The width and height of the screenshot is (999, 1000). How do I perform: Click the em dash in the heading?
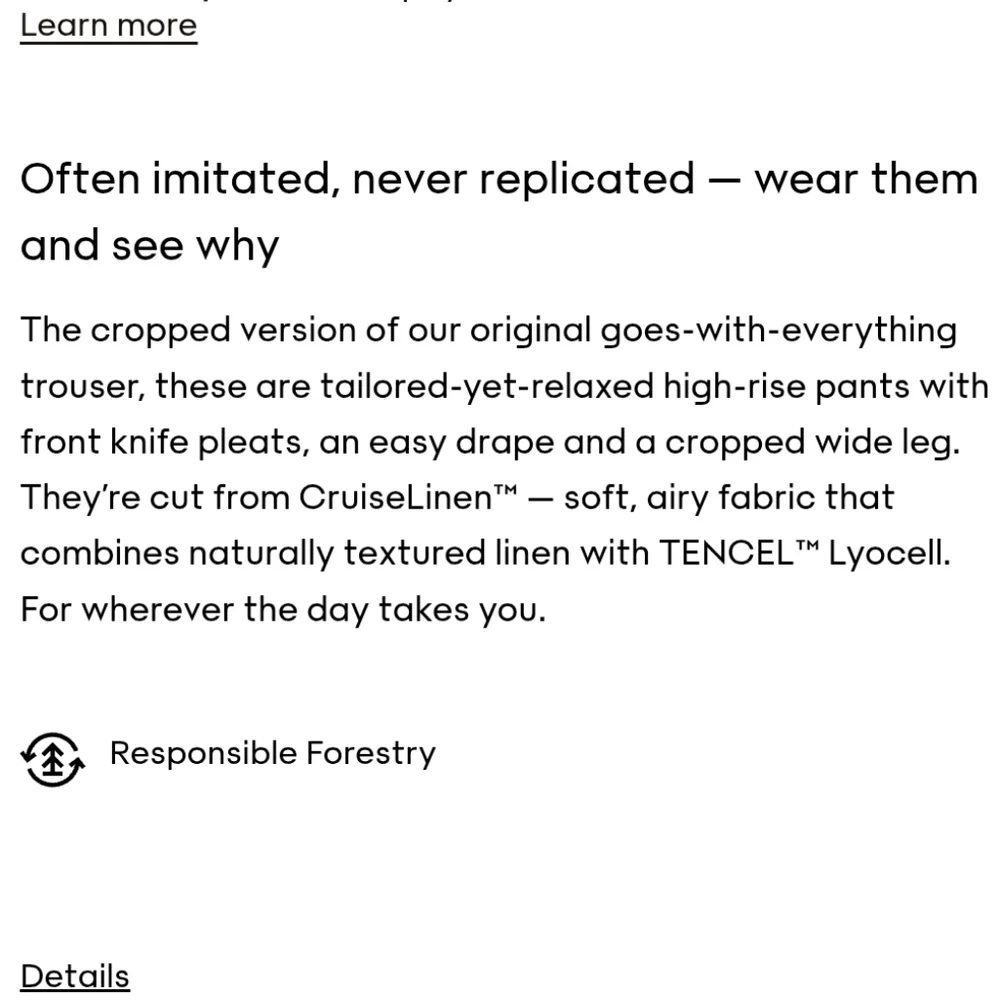coord(725,180)
